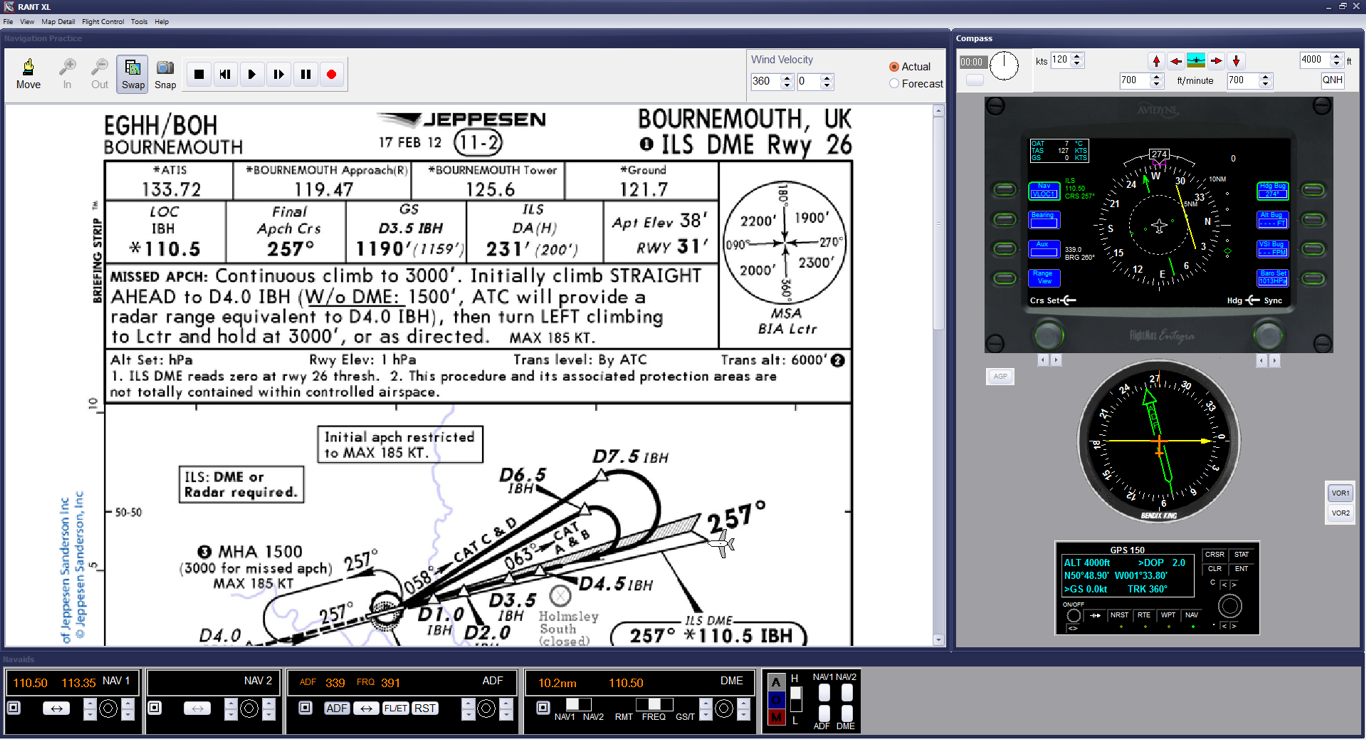Click the ADF mode button in ADF radio
Viewport: 1366px width, 740px height.
point(337,708)
